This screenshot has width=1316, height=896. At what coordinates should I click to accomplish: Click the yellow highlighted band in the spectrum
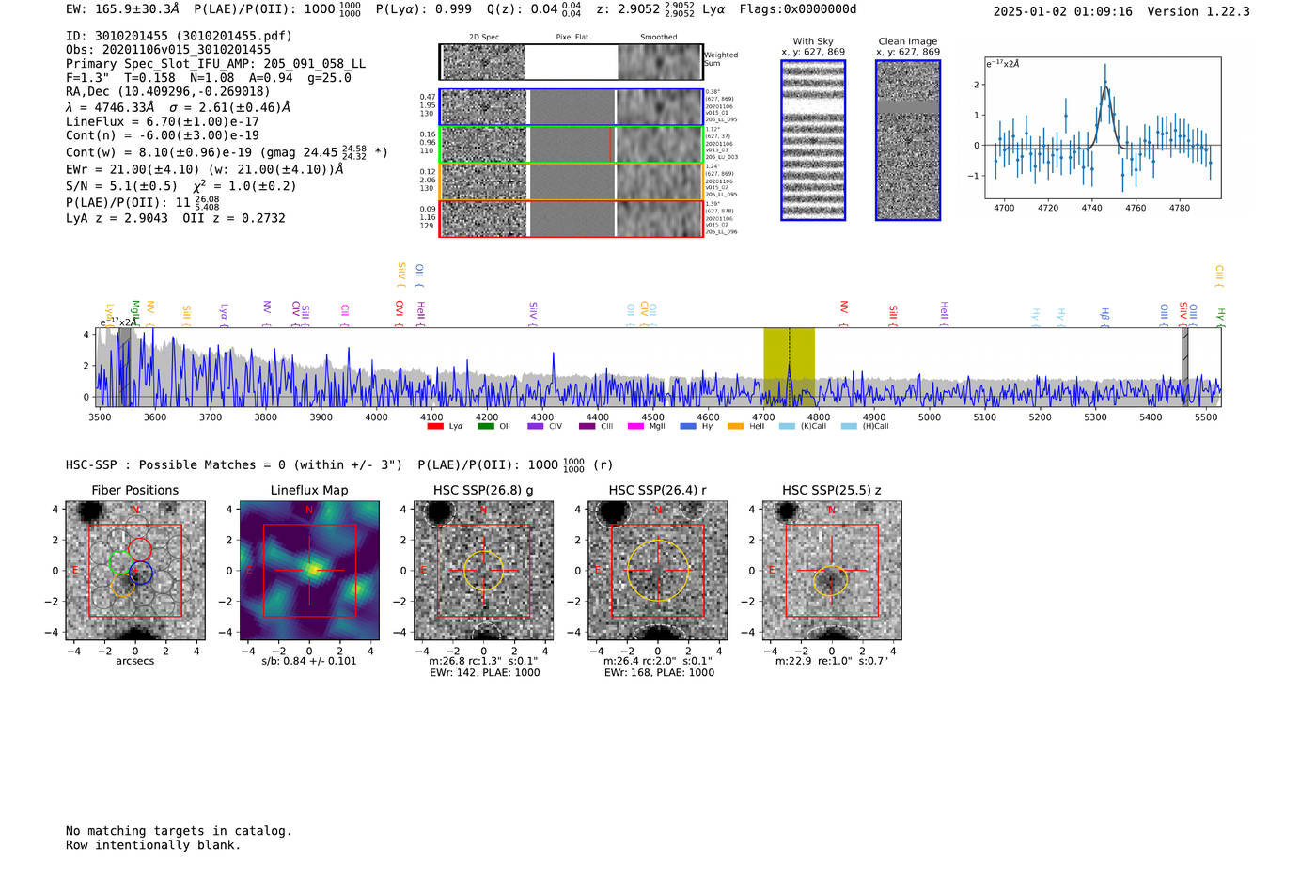coord(789,367)
